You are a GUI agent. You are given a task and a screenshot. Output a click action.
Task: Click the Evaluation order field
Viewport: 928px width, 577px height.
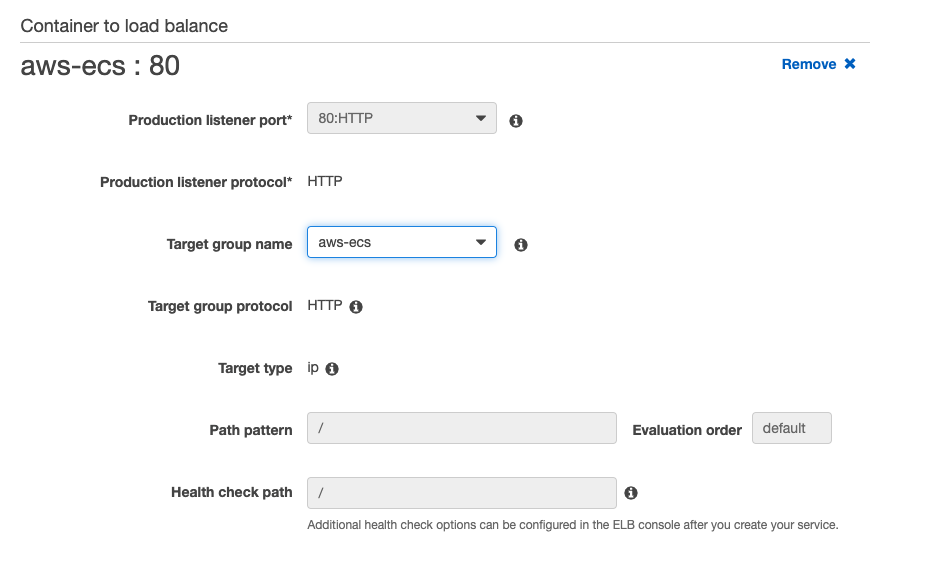point(791,428)
